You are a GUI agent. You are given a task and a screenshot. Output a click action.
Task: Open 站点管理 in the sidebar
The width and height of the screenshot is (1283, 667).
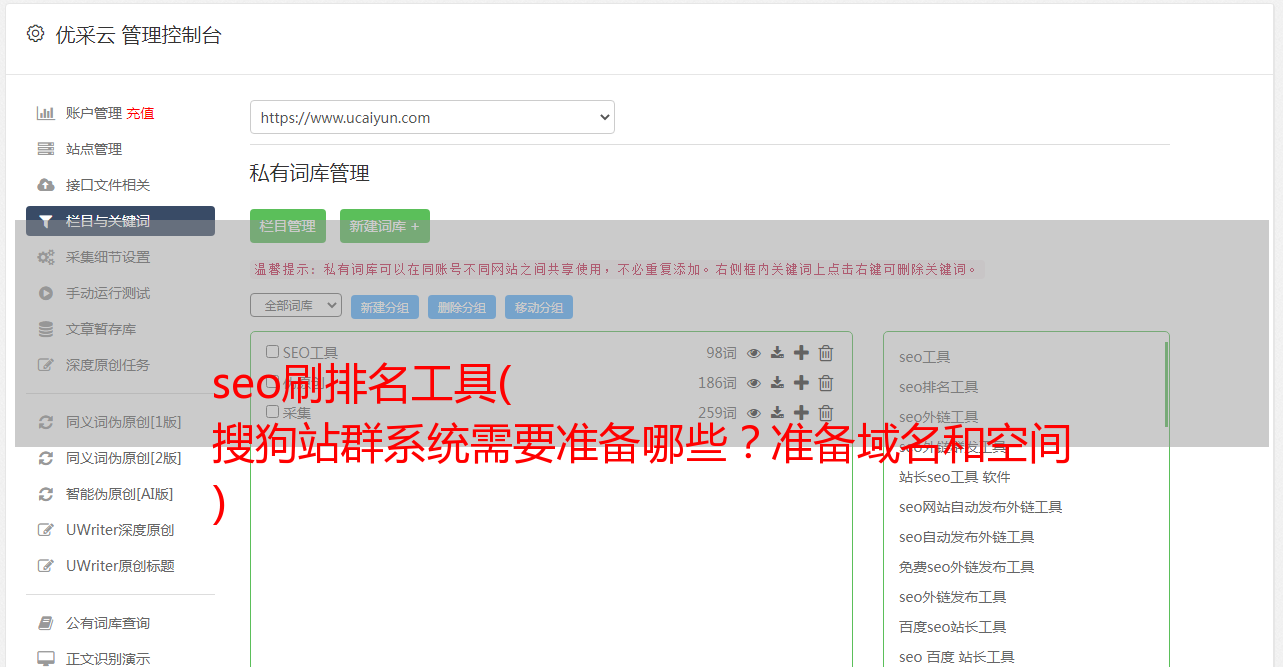[94, 149]
